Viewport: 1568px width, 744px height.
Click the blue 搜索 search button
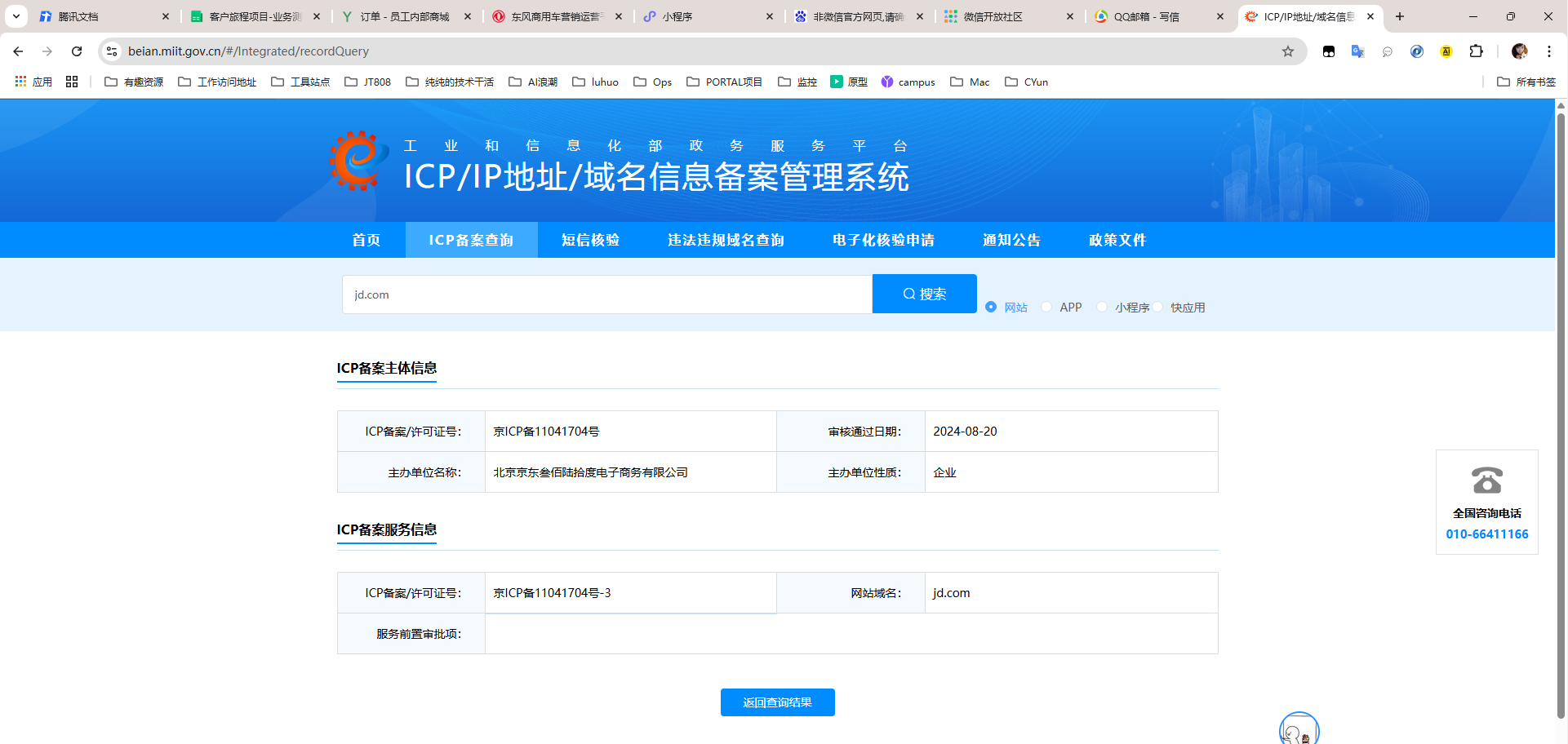[x=925, y=294]
